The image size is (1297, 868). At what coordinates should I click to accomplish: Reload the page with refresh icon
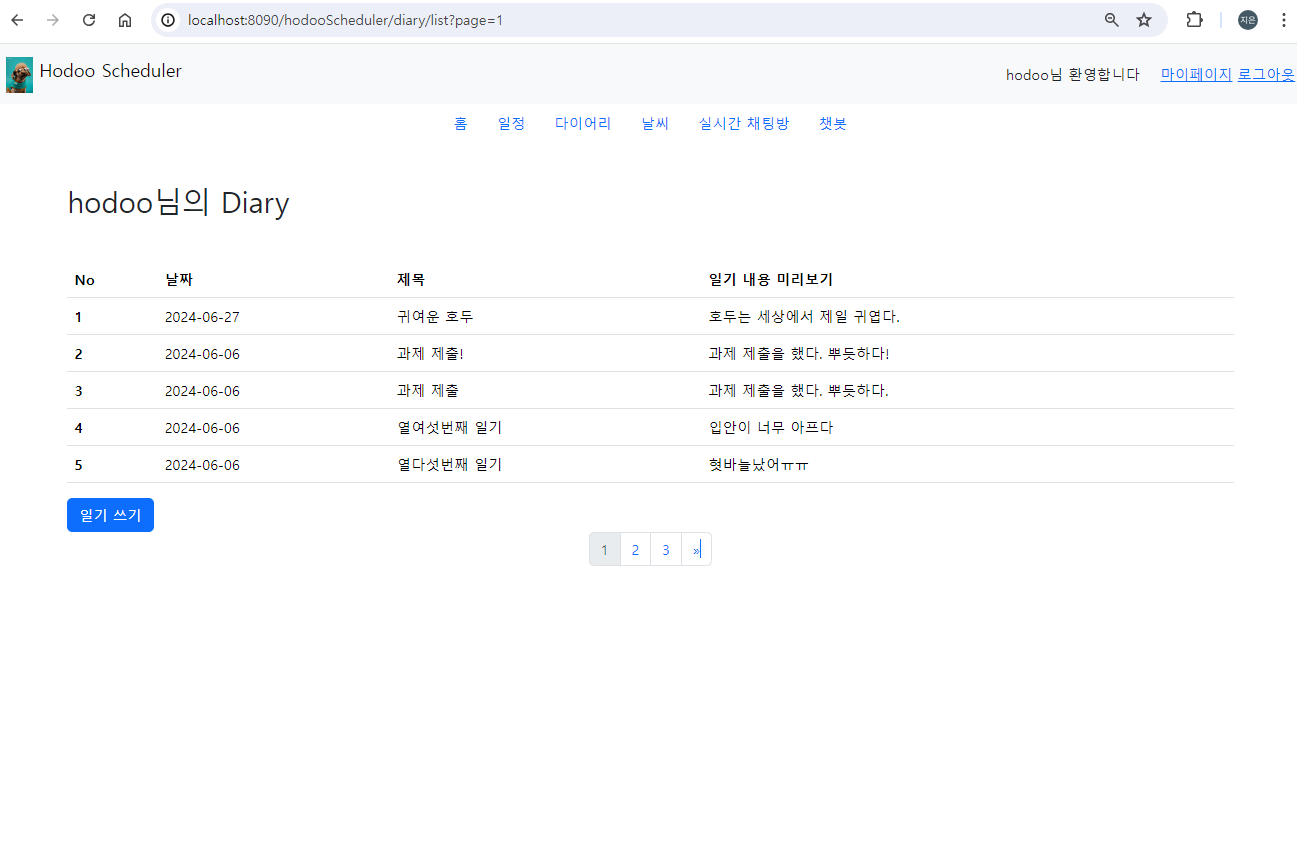[89, 20]
